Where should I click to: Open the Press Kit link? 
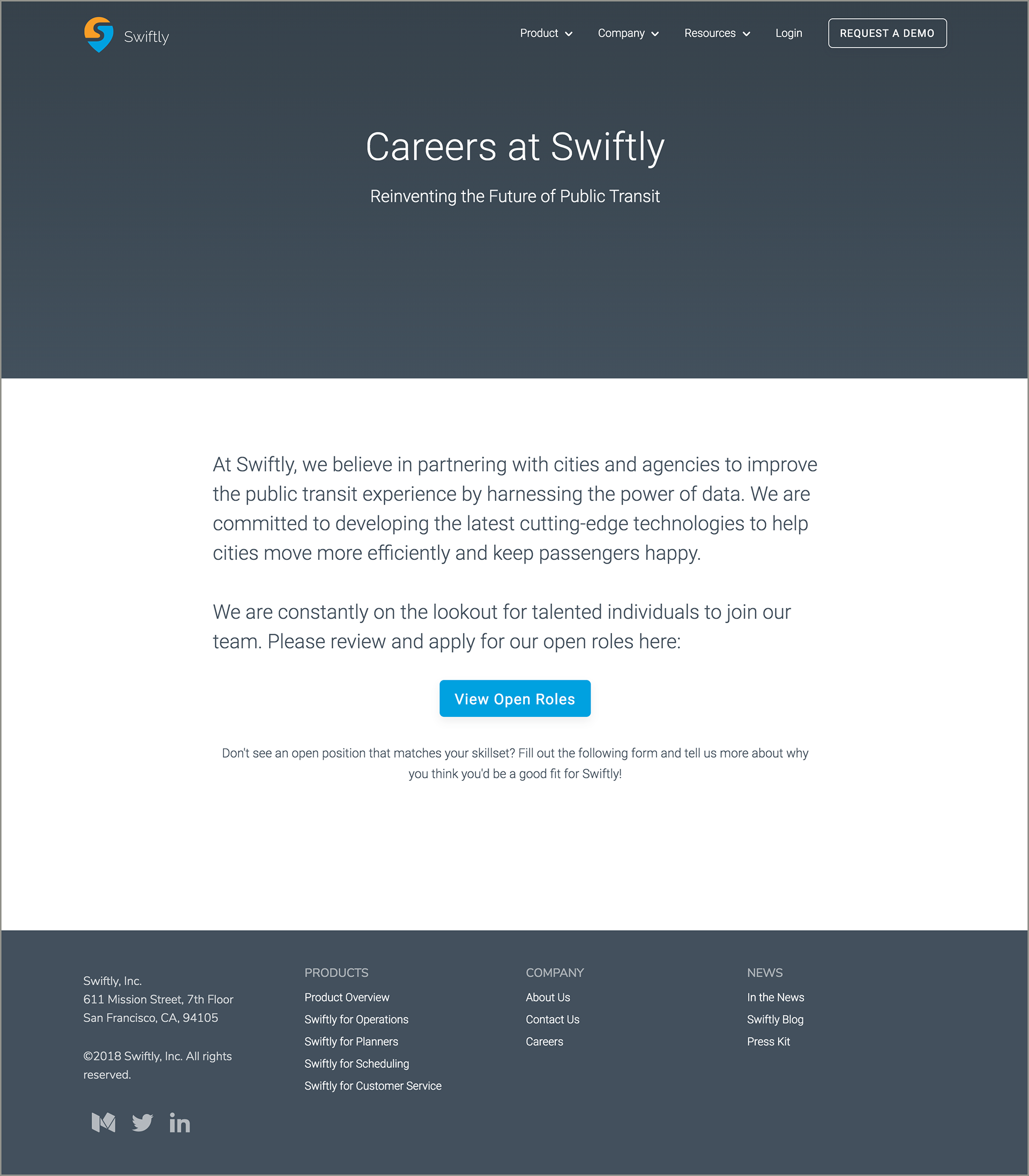[x=769, y=1042]
